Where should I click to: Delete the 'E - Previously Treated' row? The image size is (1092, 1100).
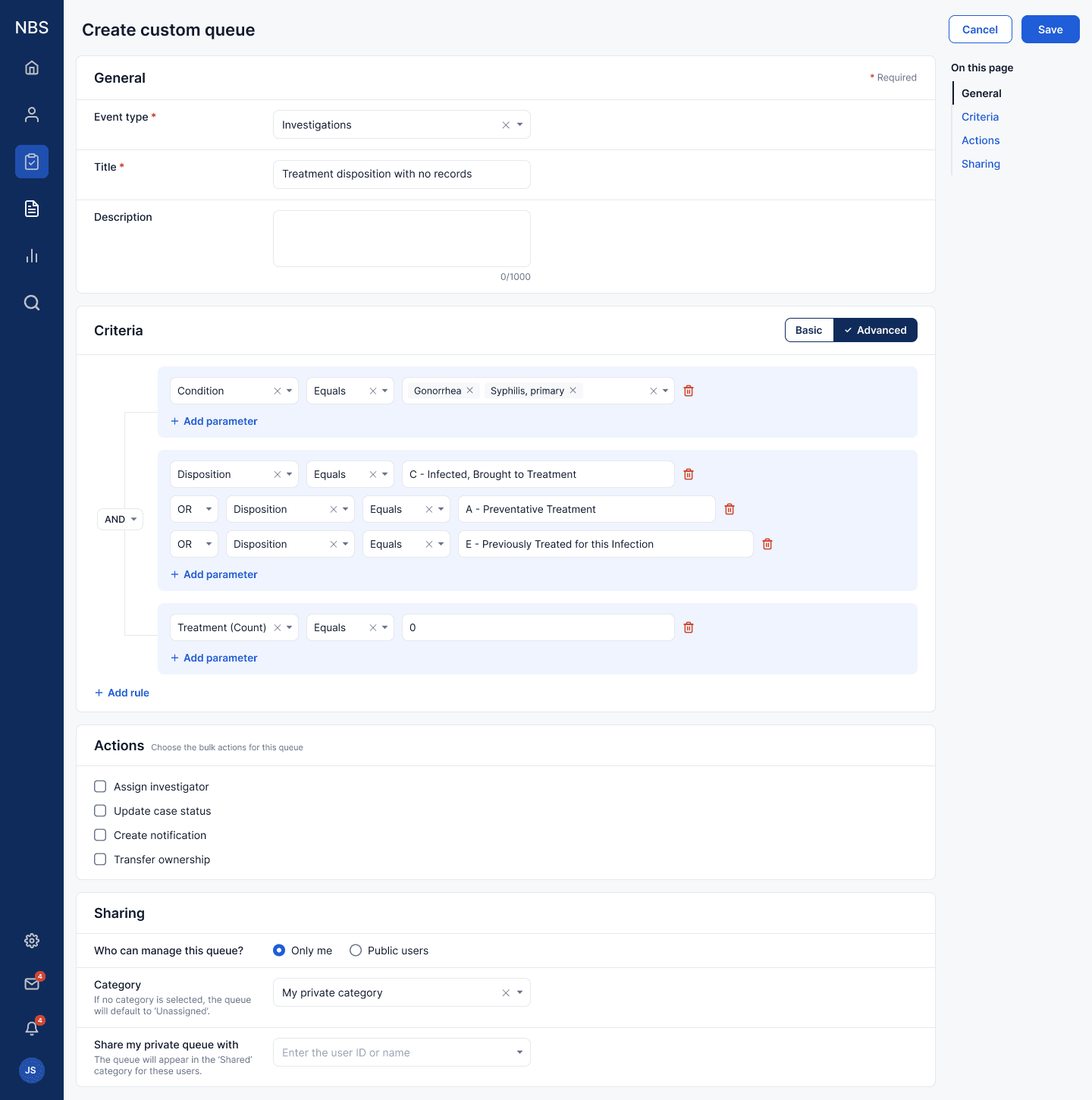click(x=767, y=544)
